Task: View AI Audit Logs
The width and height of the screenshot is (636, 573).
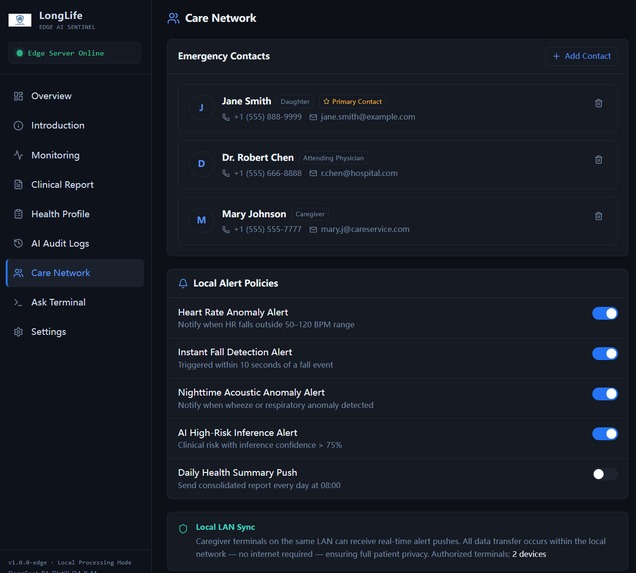Action: 75,243
